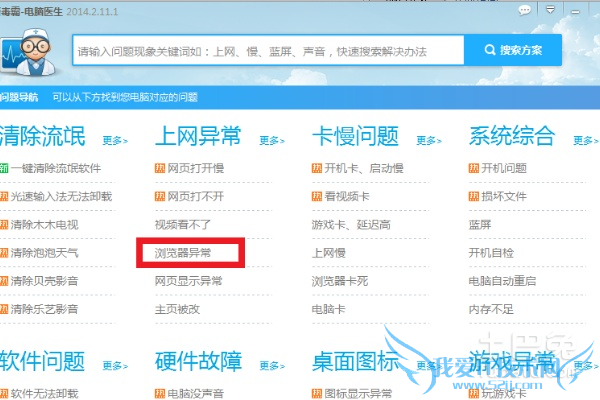The image size is (600, 400).
Task: Click the 桌面图标 category heading
Action: tap(355, 361)
